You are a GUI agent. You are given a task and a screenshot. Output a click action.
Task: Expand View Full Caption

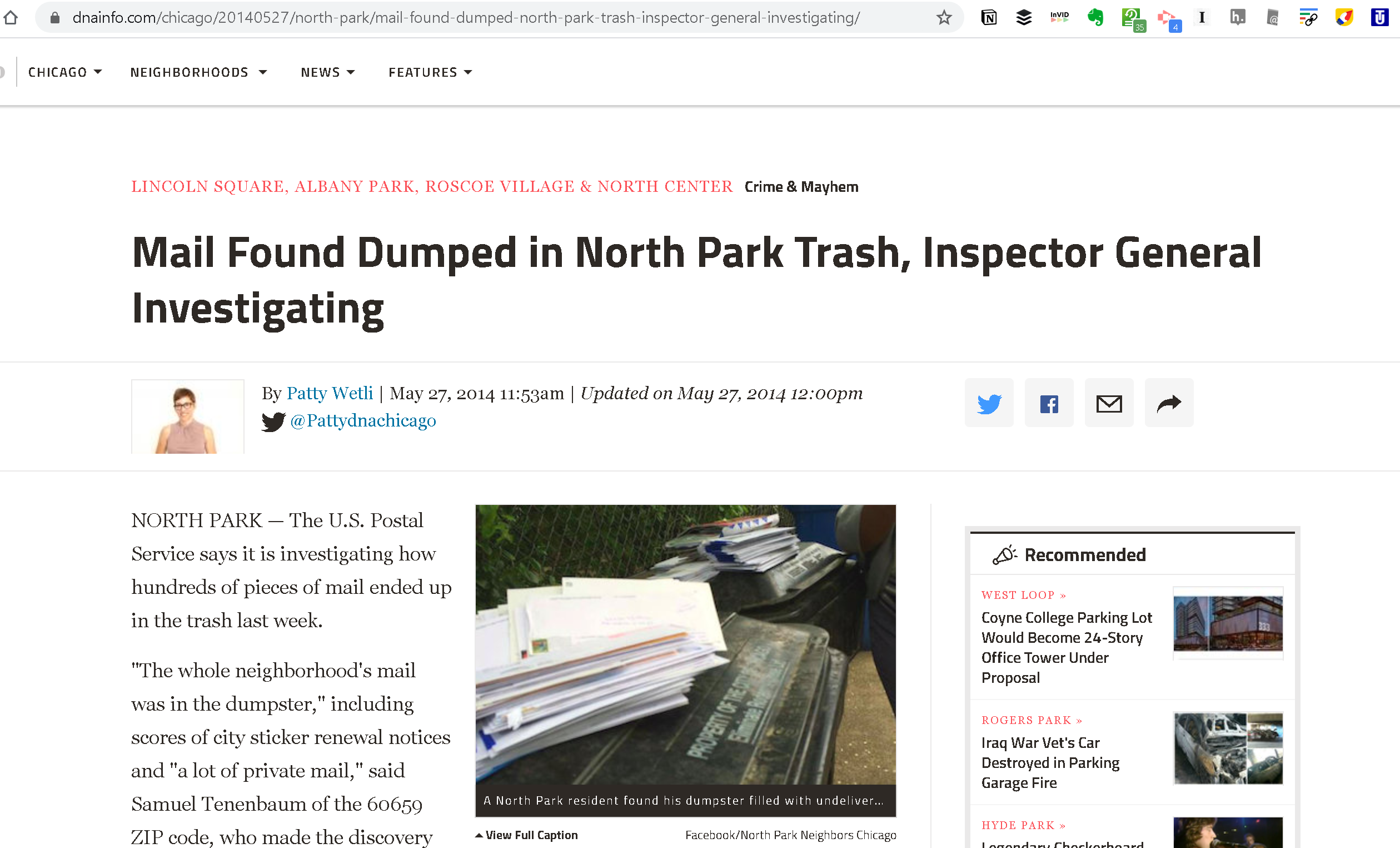coord(526,835)
